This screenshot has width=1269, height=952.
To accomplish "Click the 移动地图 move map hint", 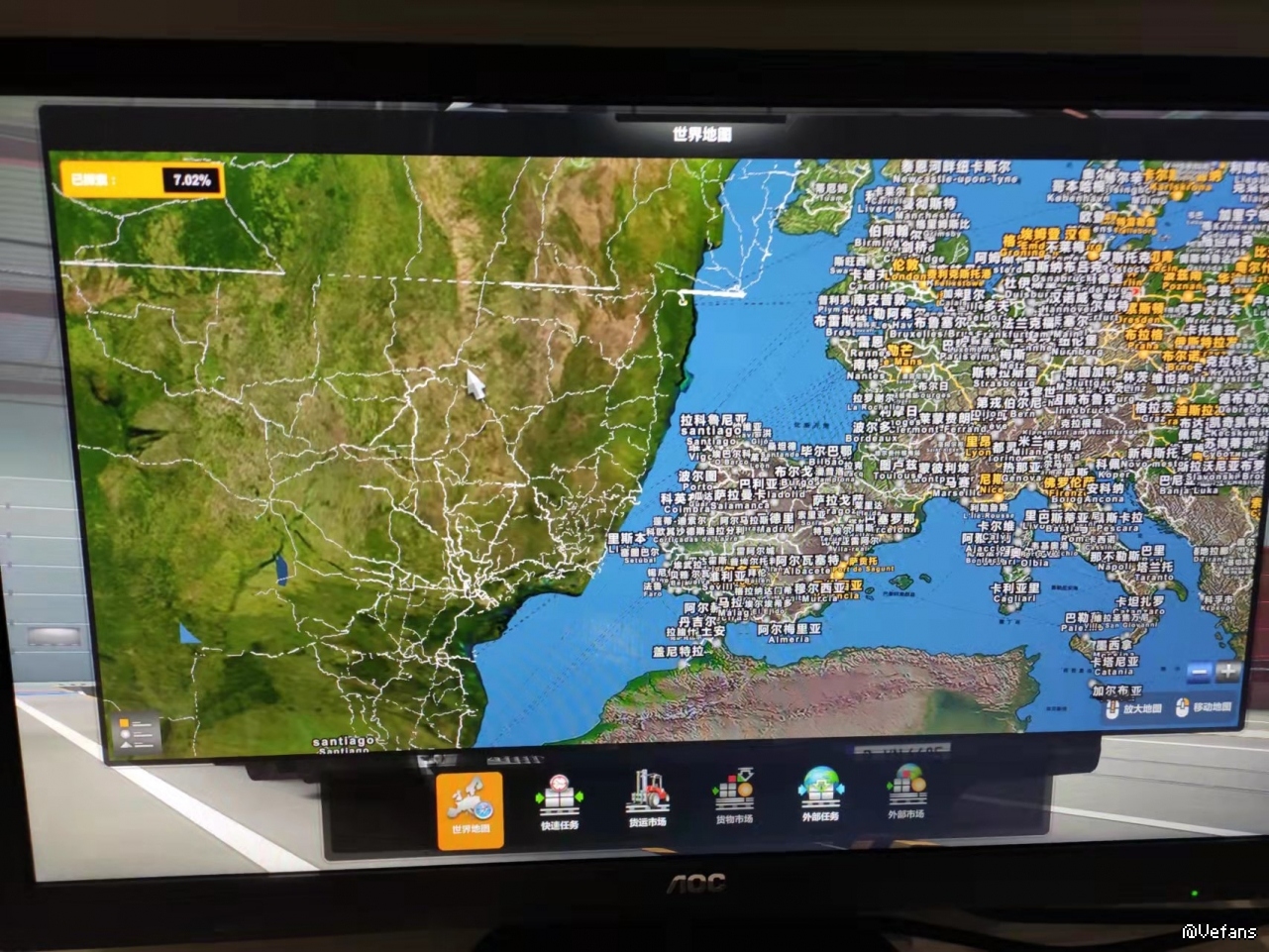I will point(1203,707).
